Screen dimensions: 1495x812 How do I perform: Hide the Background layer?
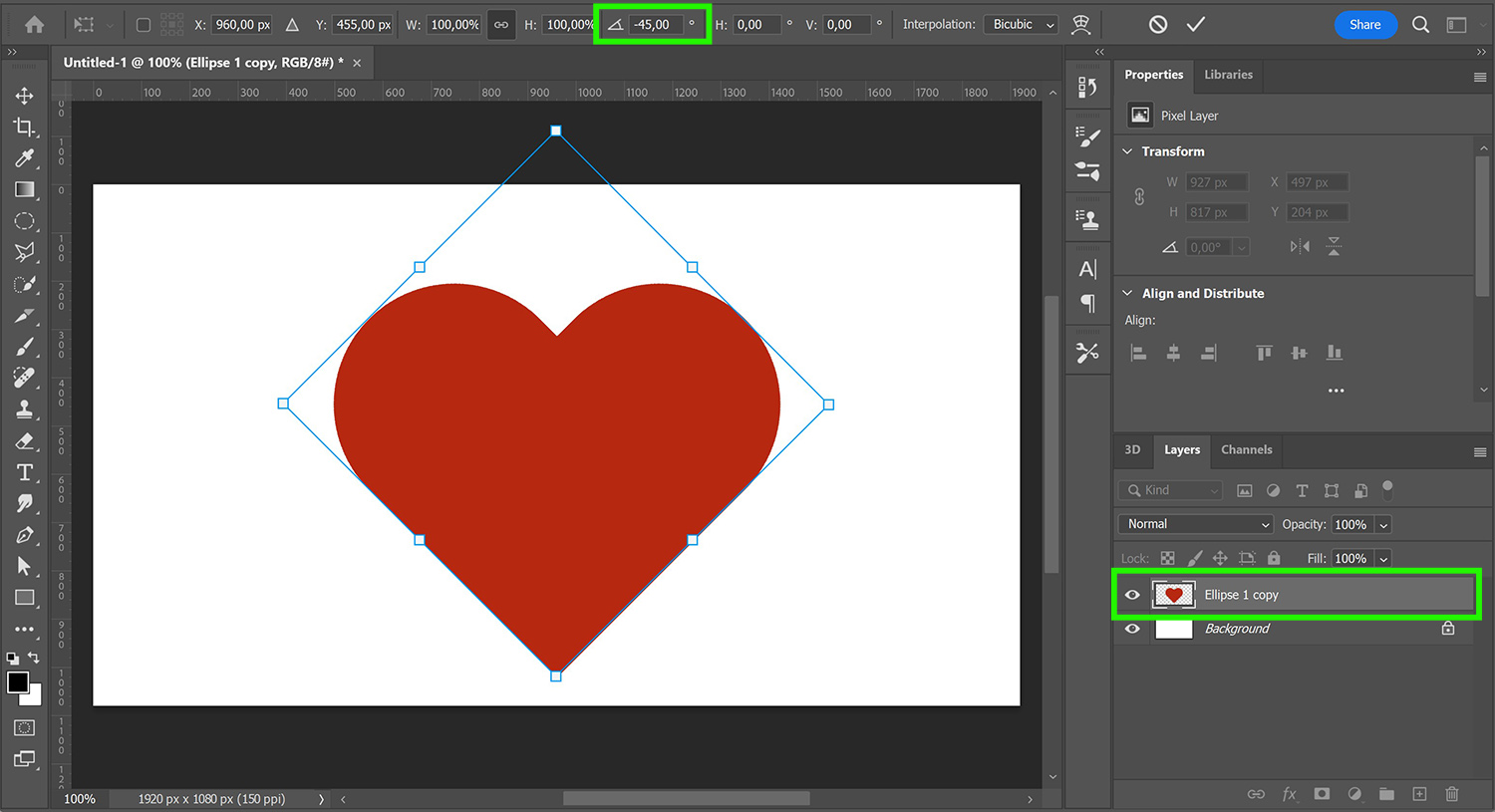(1132, 629)
